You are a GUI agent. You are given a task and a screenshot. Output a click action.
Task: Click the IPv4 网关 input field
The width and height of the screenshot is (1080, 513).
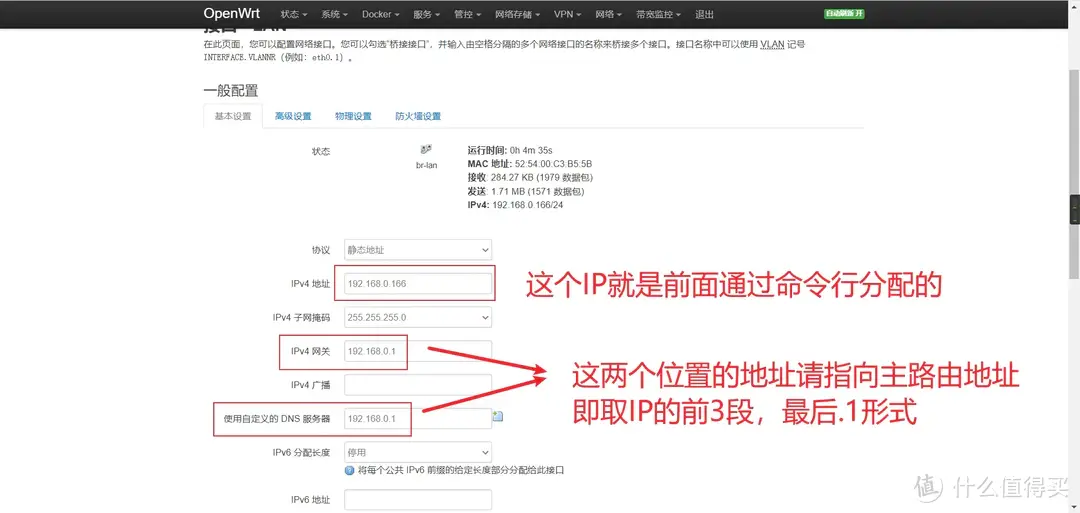pyautogui.click(x=417, y=351)
